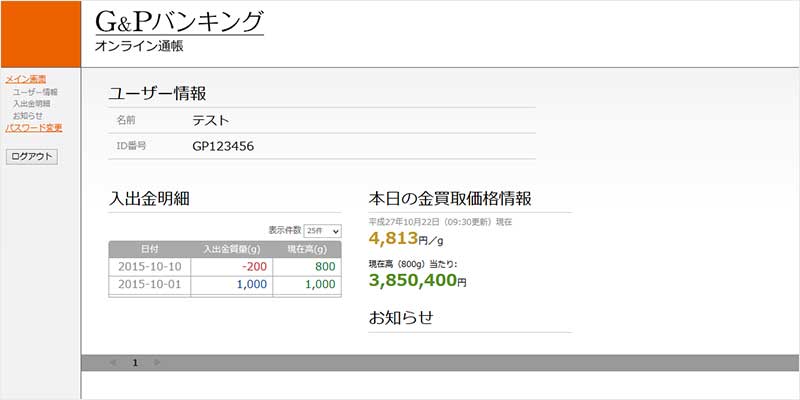
Task: Click the ID番号 field label
Action: 132,146
